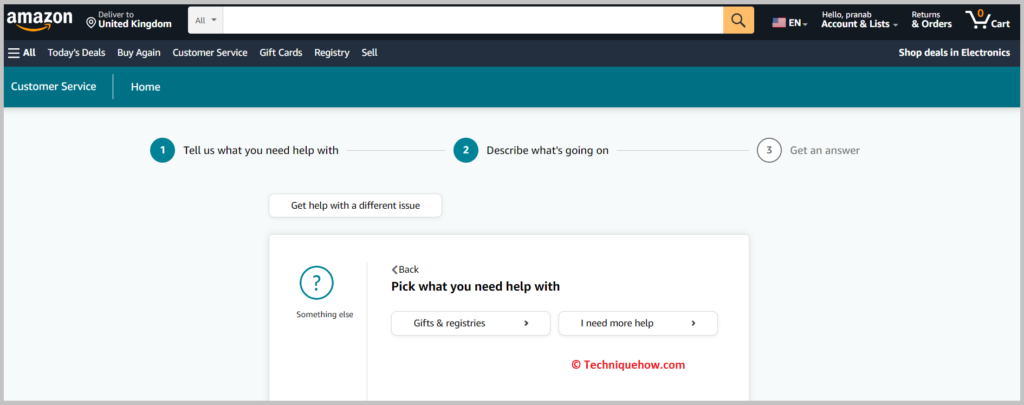Open the shopping cart icon
Screen dimensions: 1024x405
pyautogui.click(x=985, y=20)
